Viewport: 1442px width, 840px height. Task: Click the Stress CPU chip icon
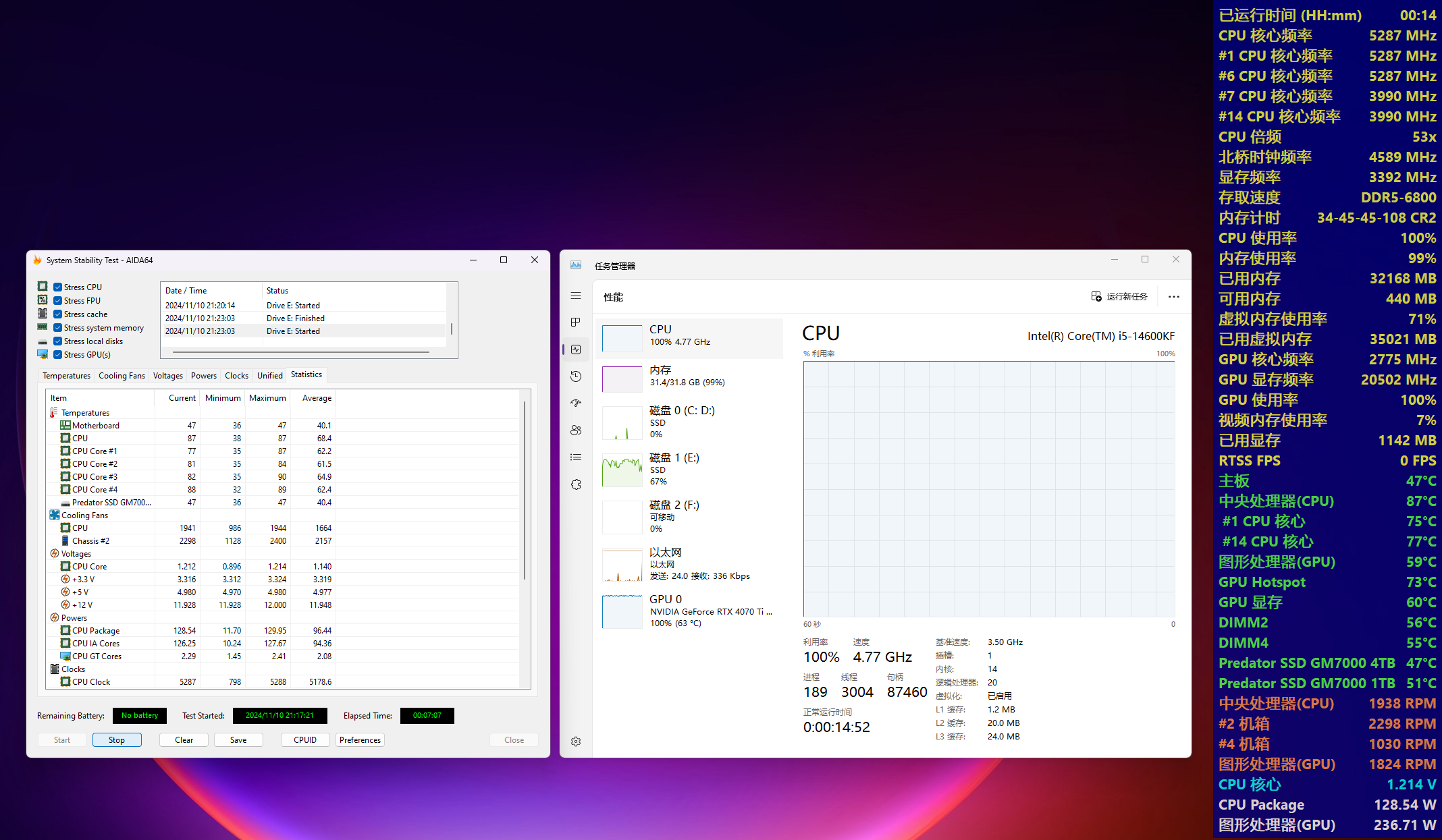[43, 287]
